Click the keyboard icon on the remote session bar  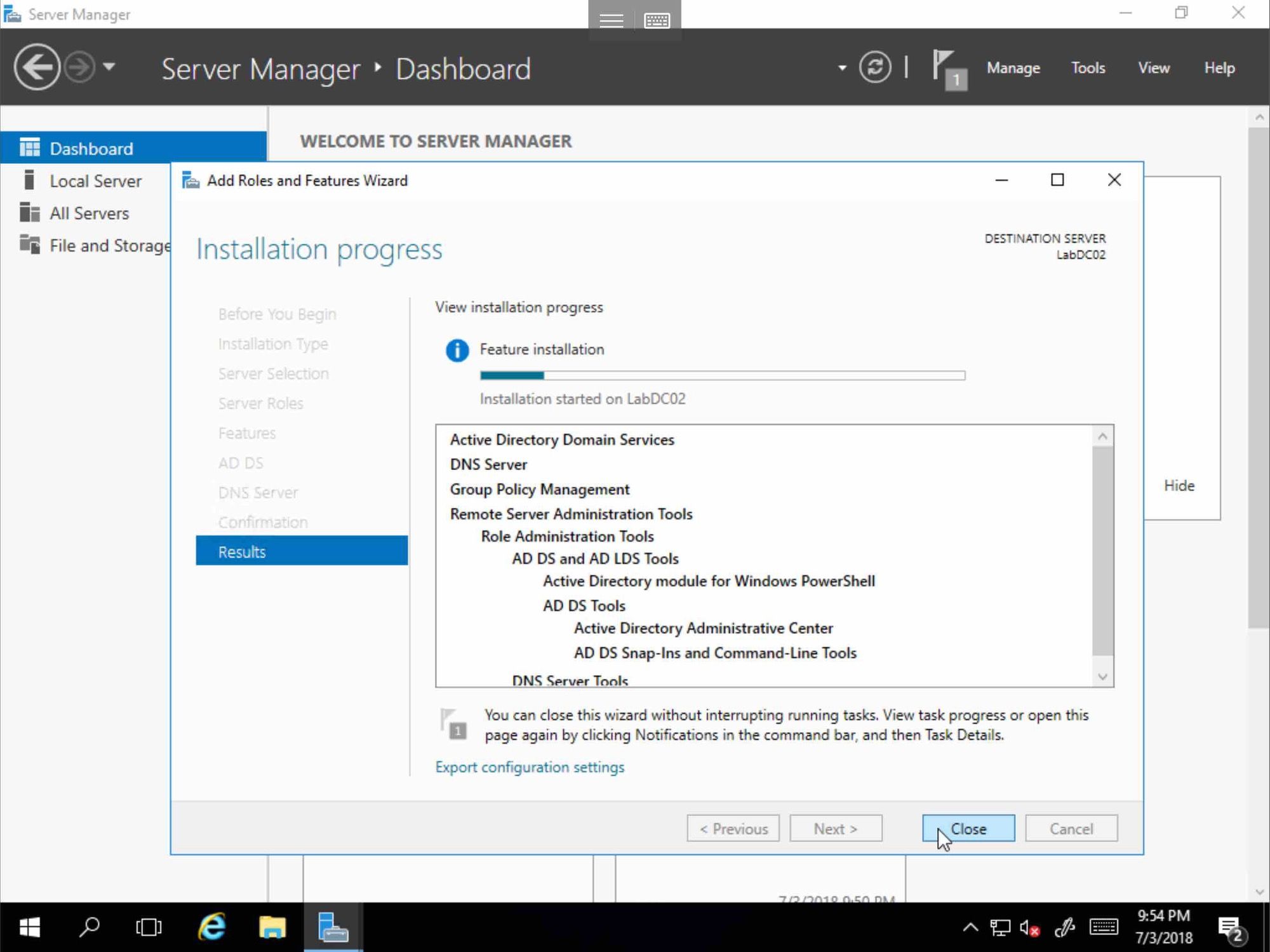pos(657,20)
